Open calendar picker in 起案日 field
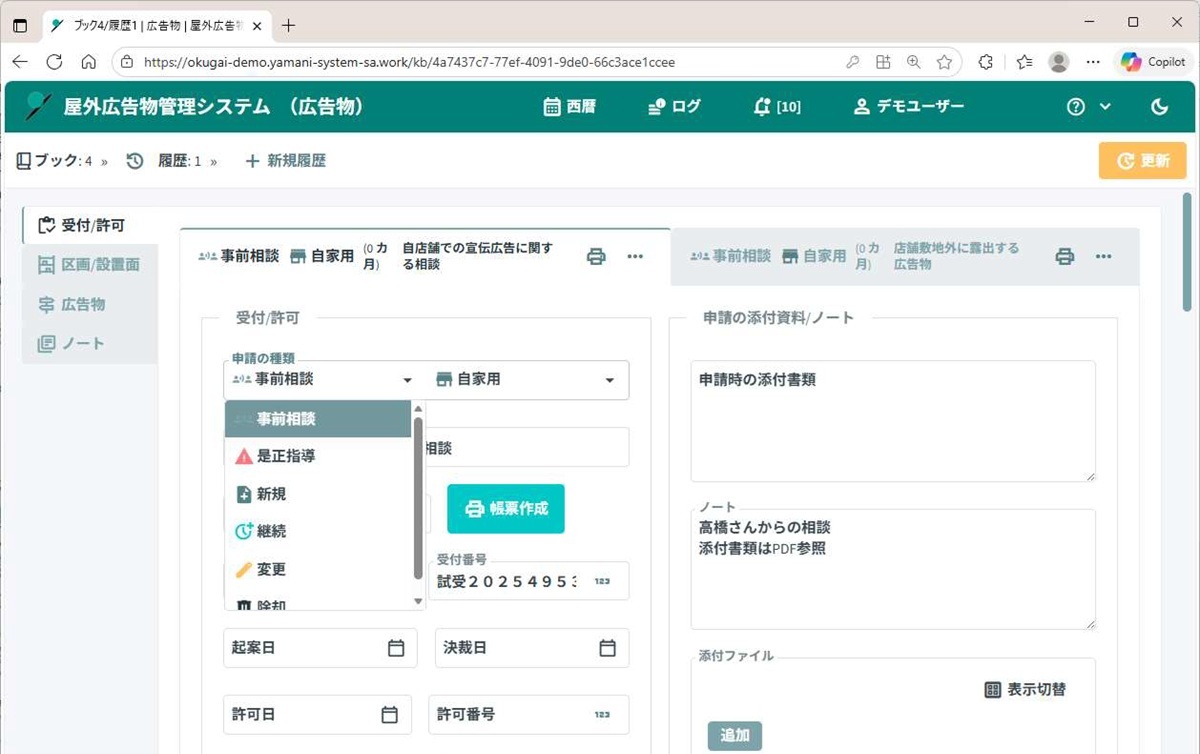 [396, 648]
